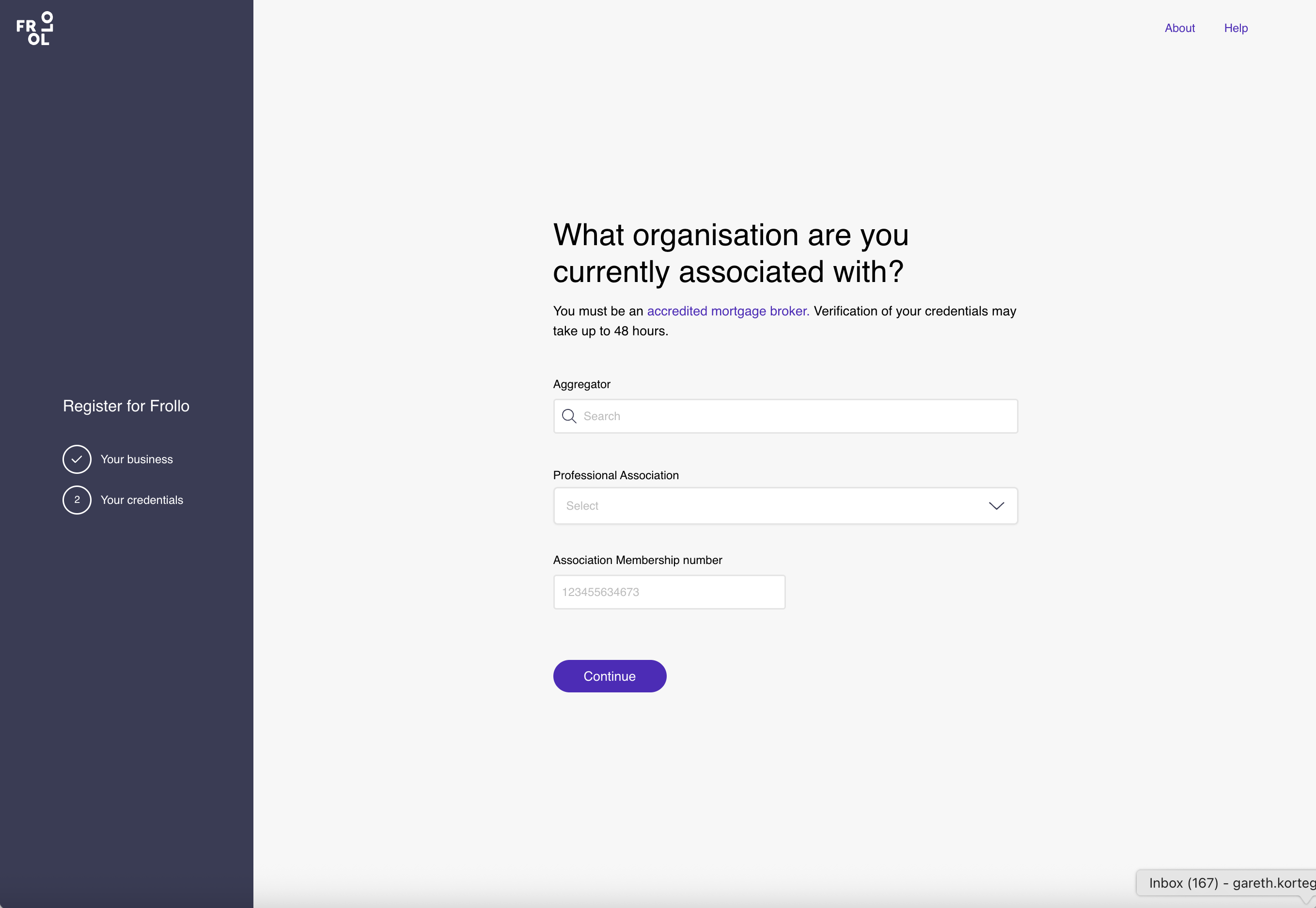
Task: Focus the Aggregator search field
Action: tap(797, 416)
